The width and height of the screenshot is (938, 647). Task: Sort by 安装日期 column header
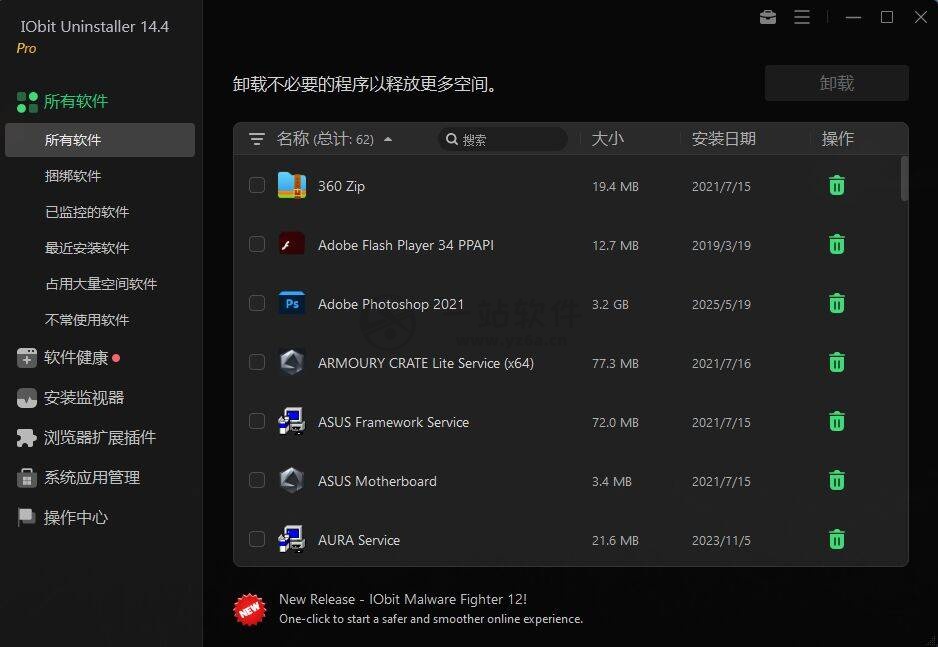coord(724,139)
